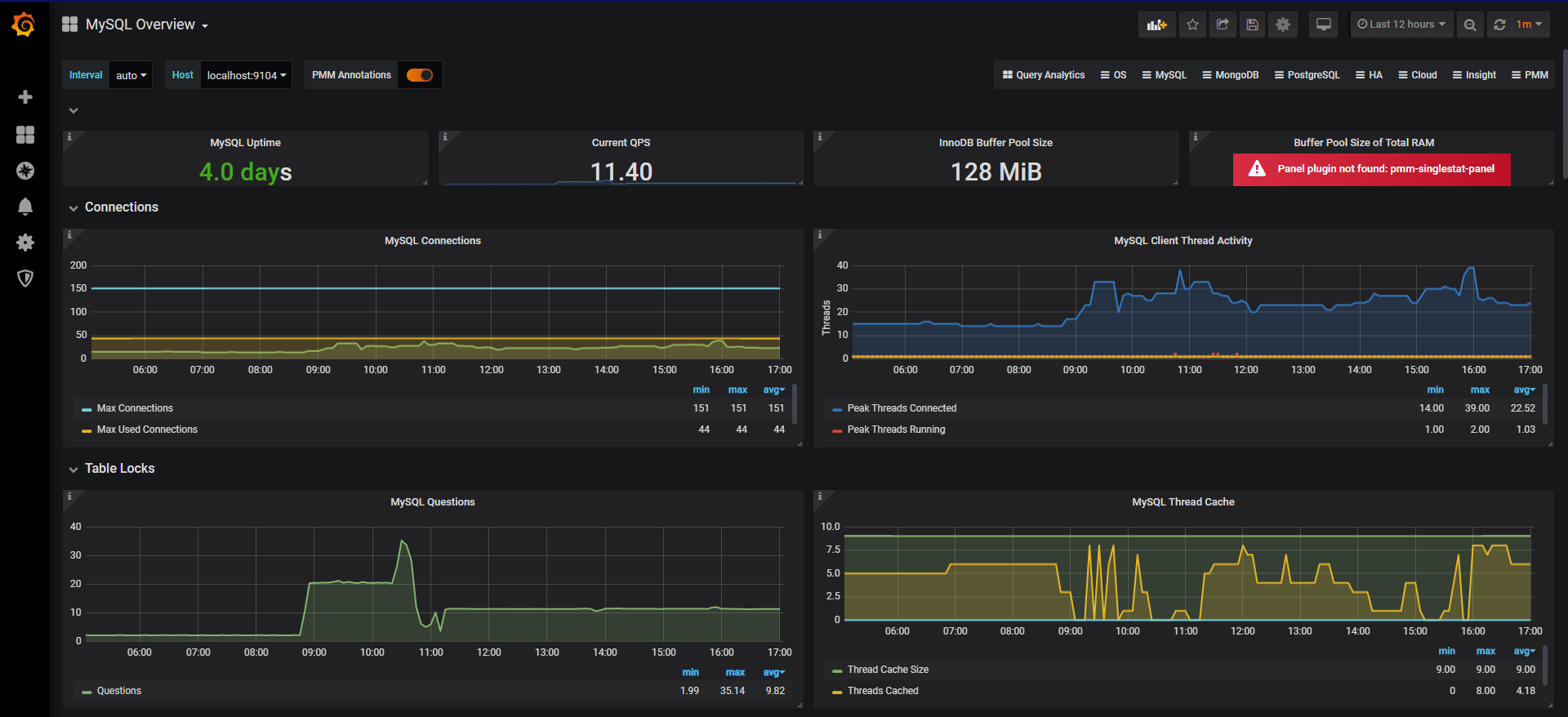The height and width of the screenshot is (717, 1568).
Task: Open the Configuration gear in sidebar
Action: [x=25, y=243]
